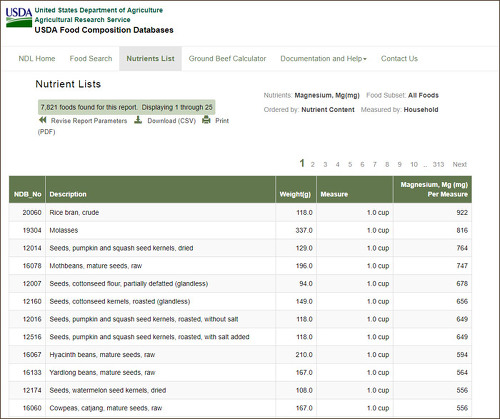Select the Contact Us menu item

pos(399,59)
